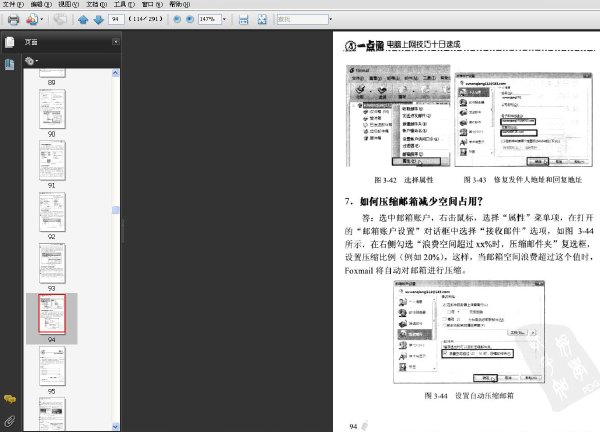Viewport: 600px width, 432px height.
Task: Click the Pages panel icon in sidebar
Action: click(10, 42)
